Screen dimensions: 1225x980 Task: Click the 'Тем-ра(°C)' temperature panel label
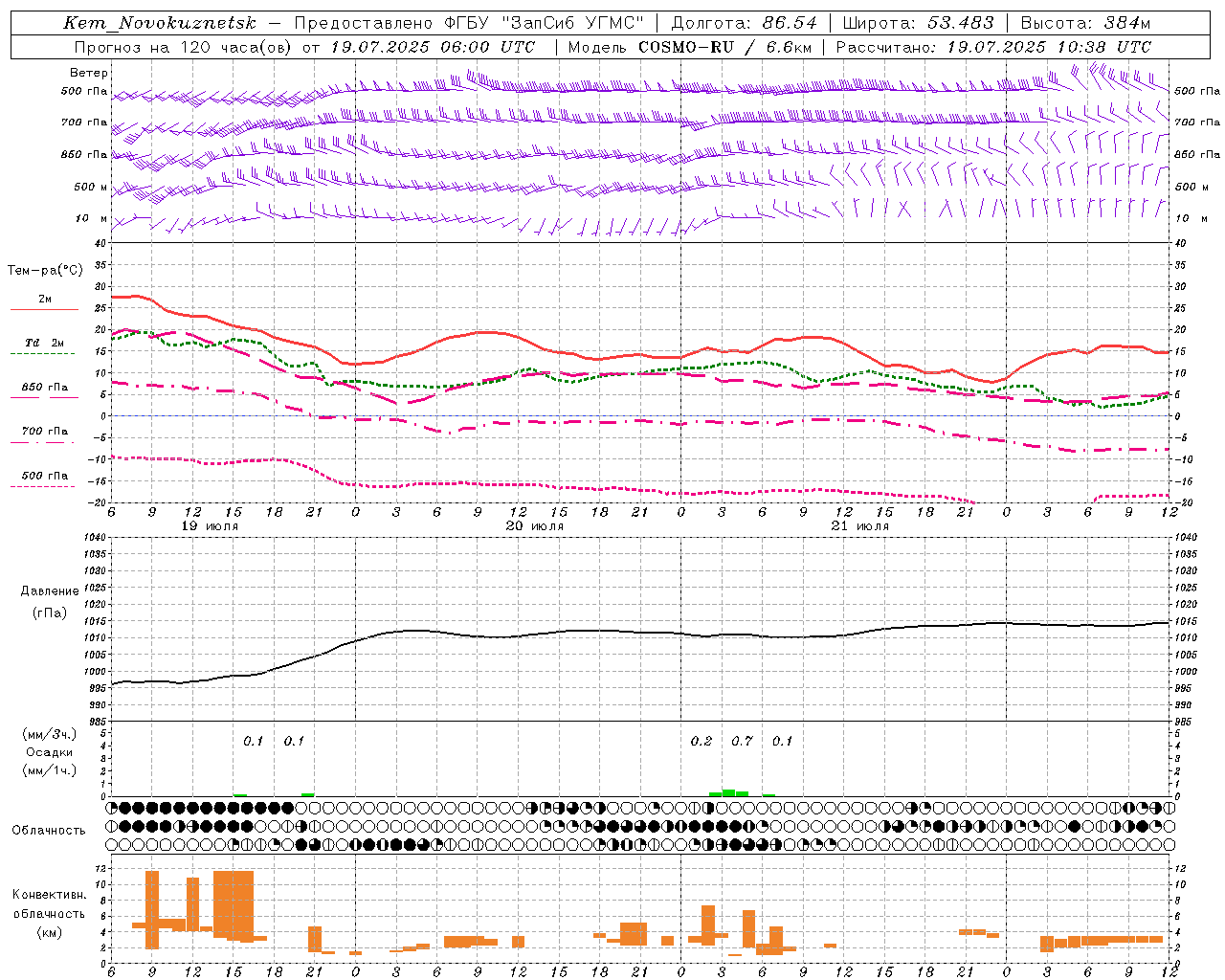pos(45,271)
